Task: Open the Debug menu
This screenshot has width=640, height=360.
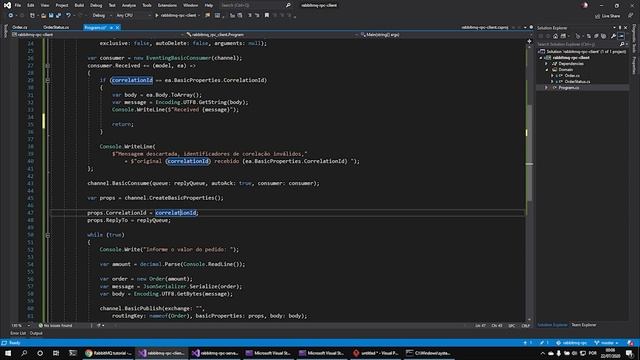Action: pos(96,5)
